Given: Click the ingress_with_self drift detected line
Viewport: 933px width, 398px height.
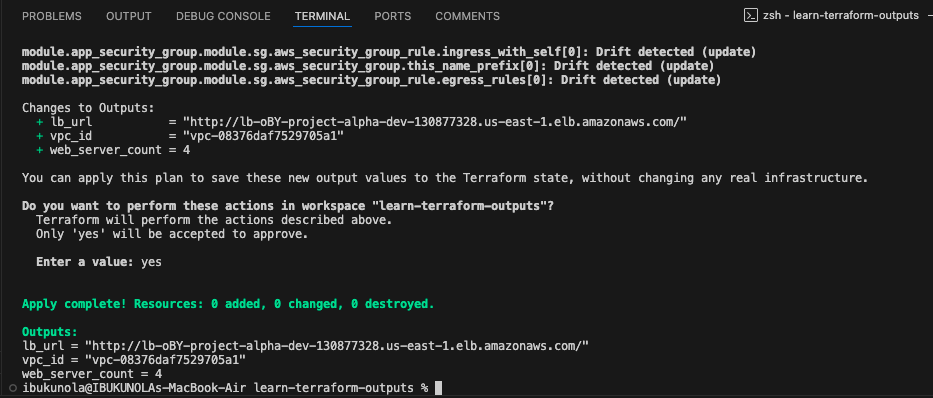Looking at the screenshot, I should click(389, 52).
